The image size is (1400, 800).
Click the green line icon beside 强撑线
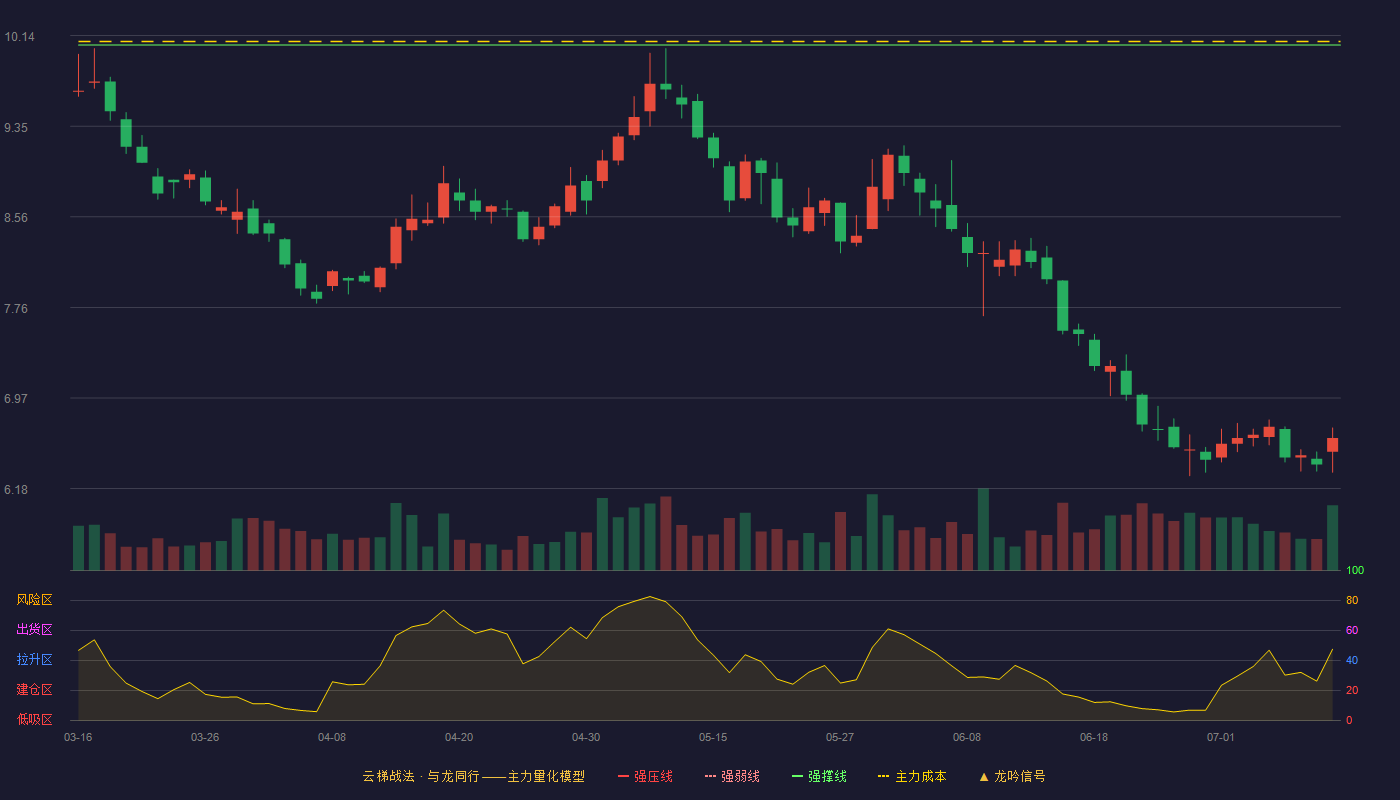797,776
